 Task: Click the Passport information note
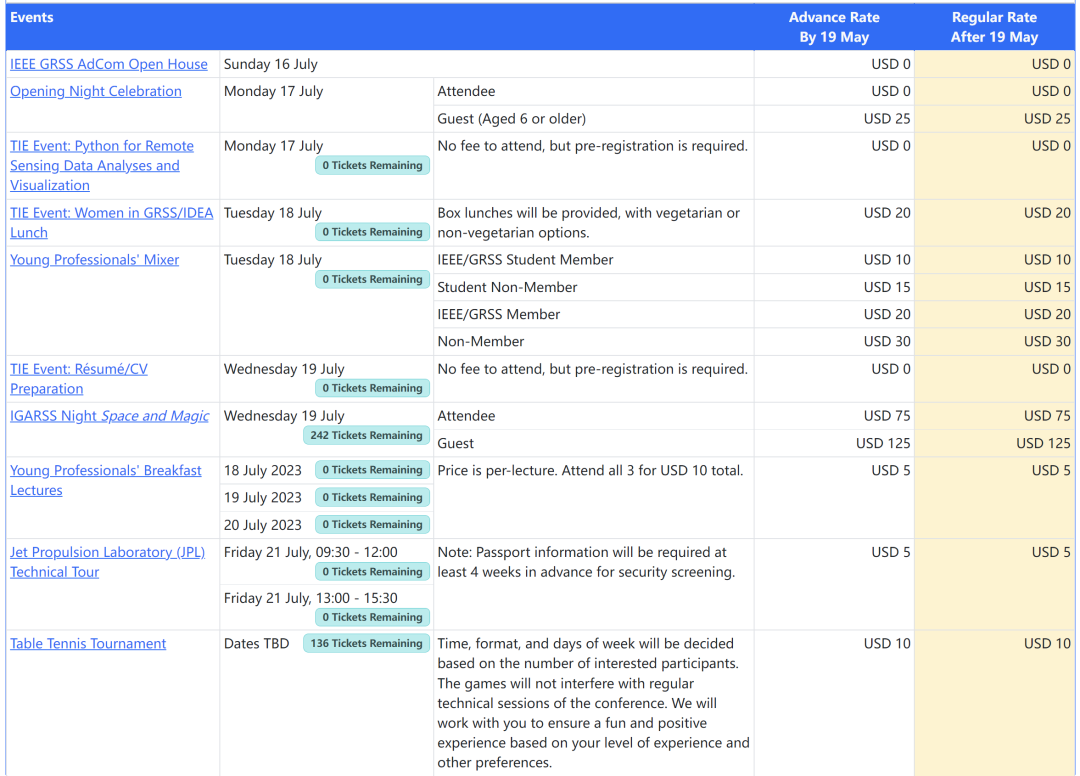(x=586, y=562)
